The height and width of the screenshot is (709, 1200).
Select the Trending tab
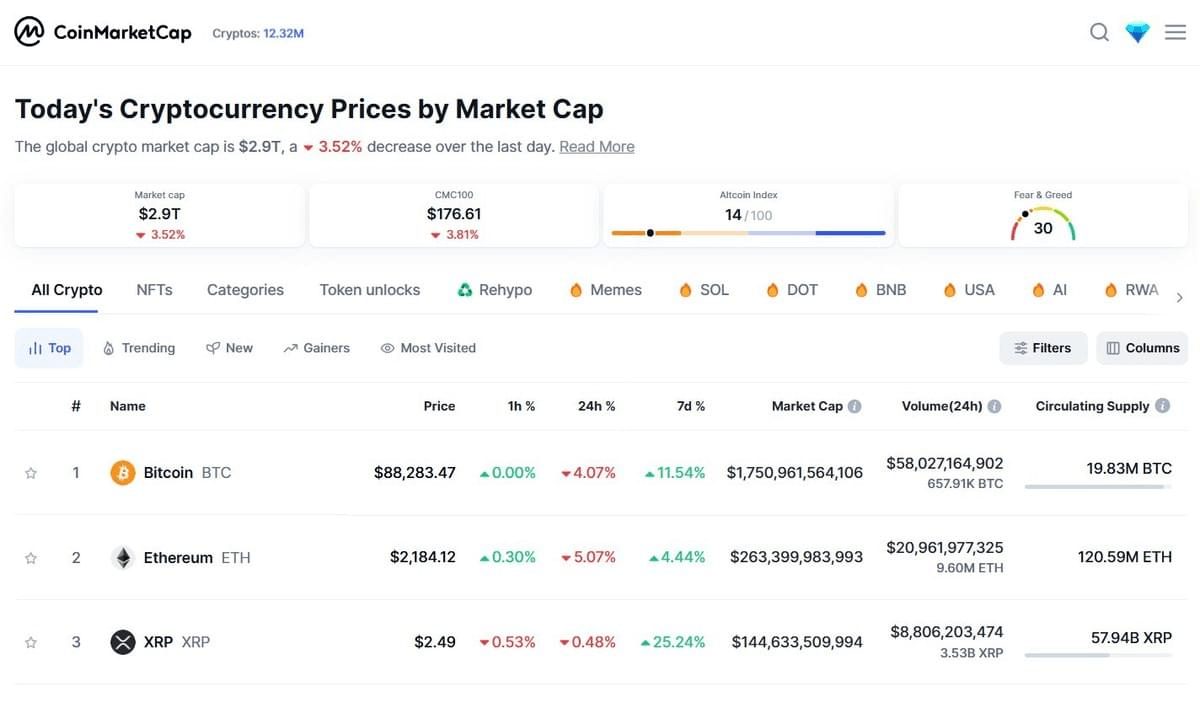coord(139,348)
